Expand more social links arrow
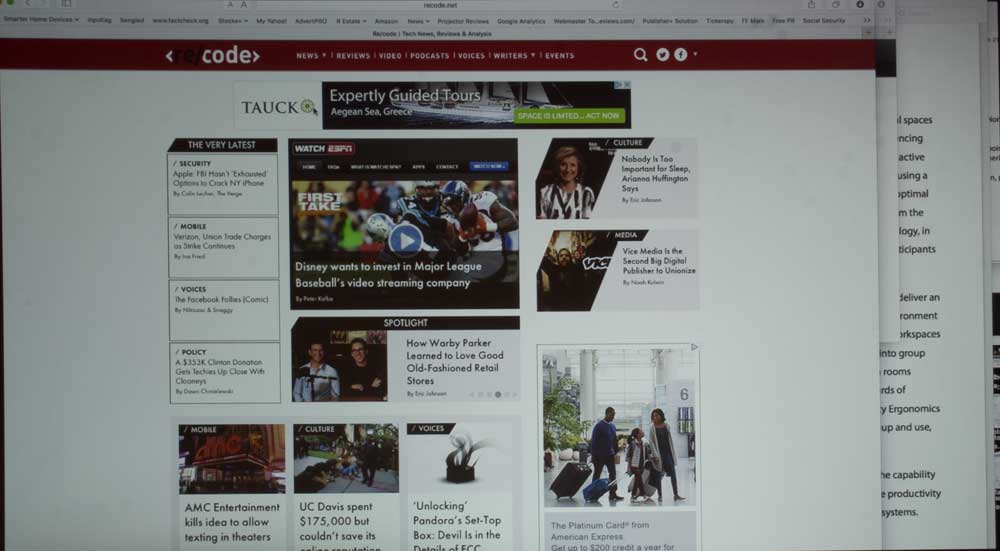 [x=695, y=54]
